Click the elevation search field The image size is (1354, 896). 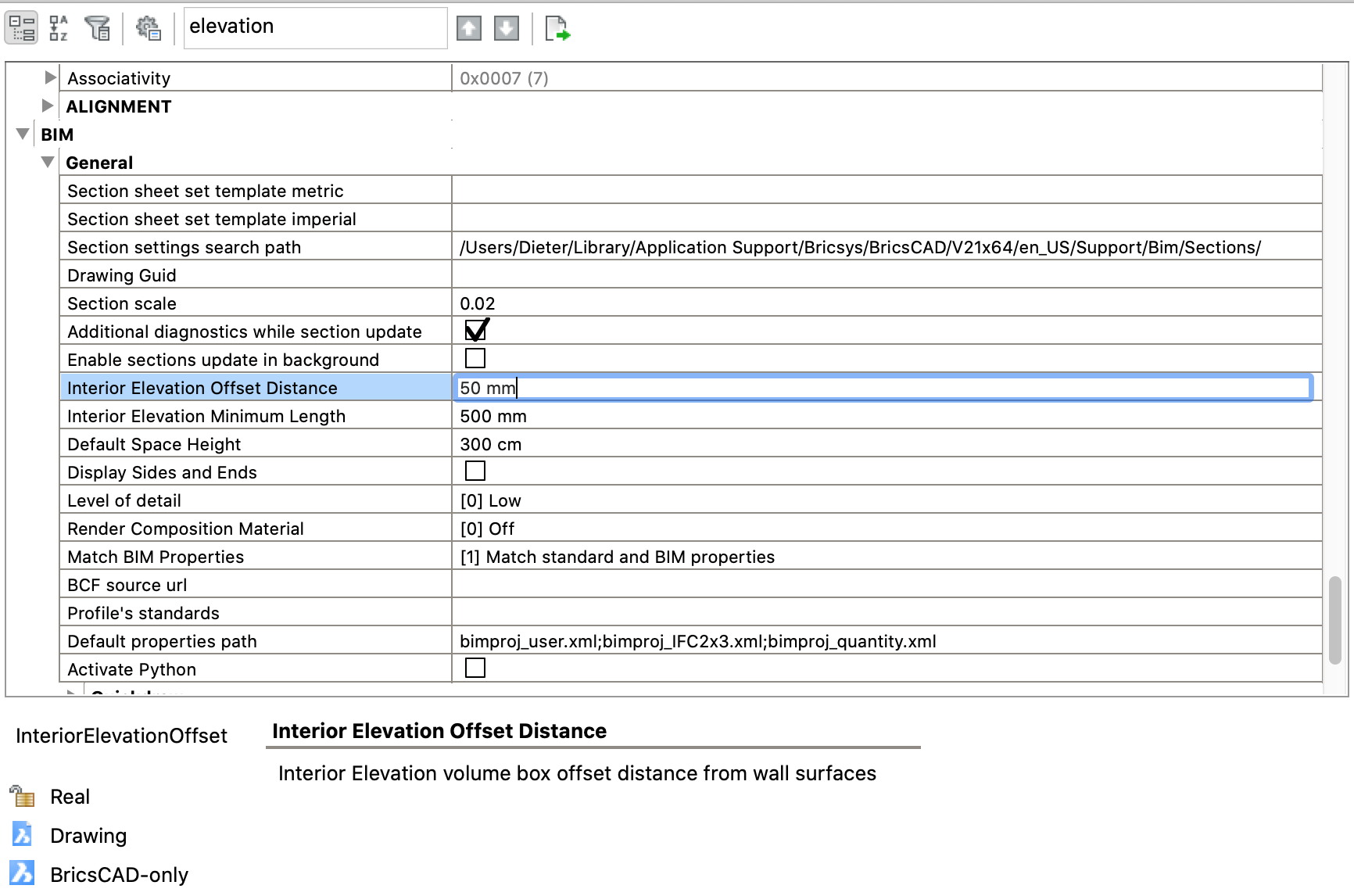coord(315,27)
